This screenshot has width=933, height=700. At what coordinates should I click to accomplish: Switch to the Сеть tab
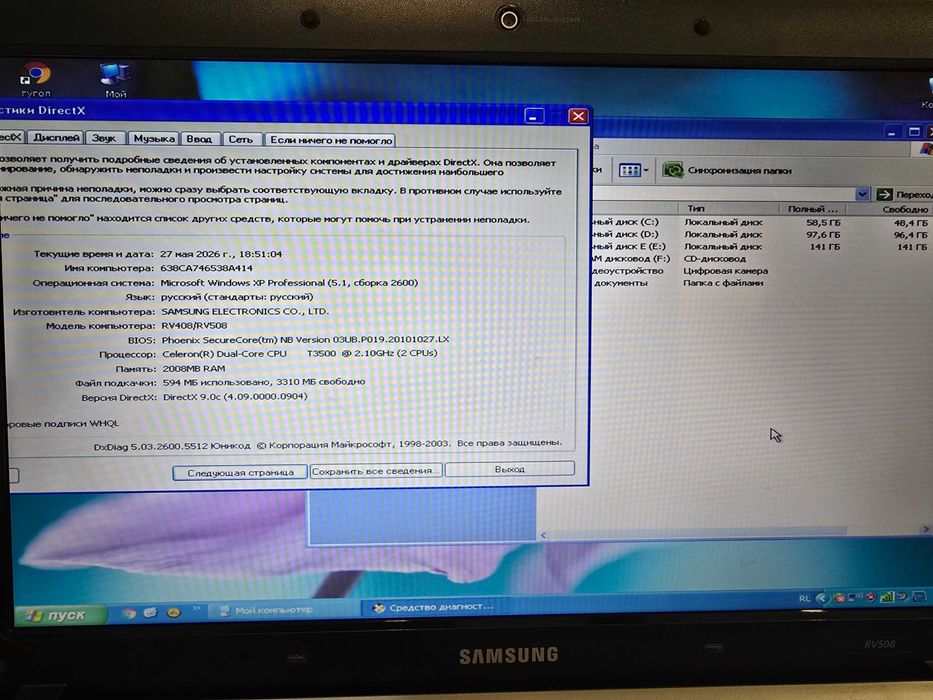[x=240, y=139]
